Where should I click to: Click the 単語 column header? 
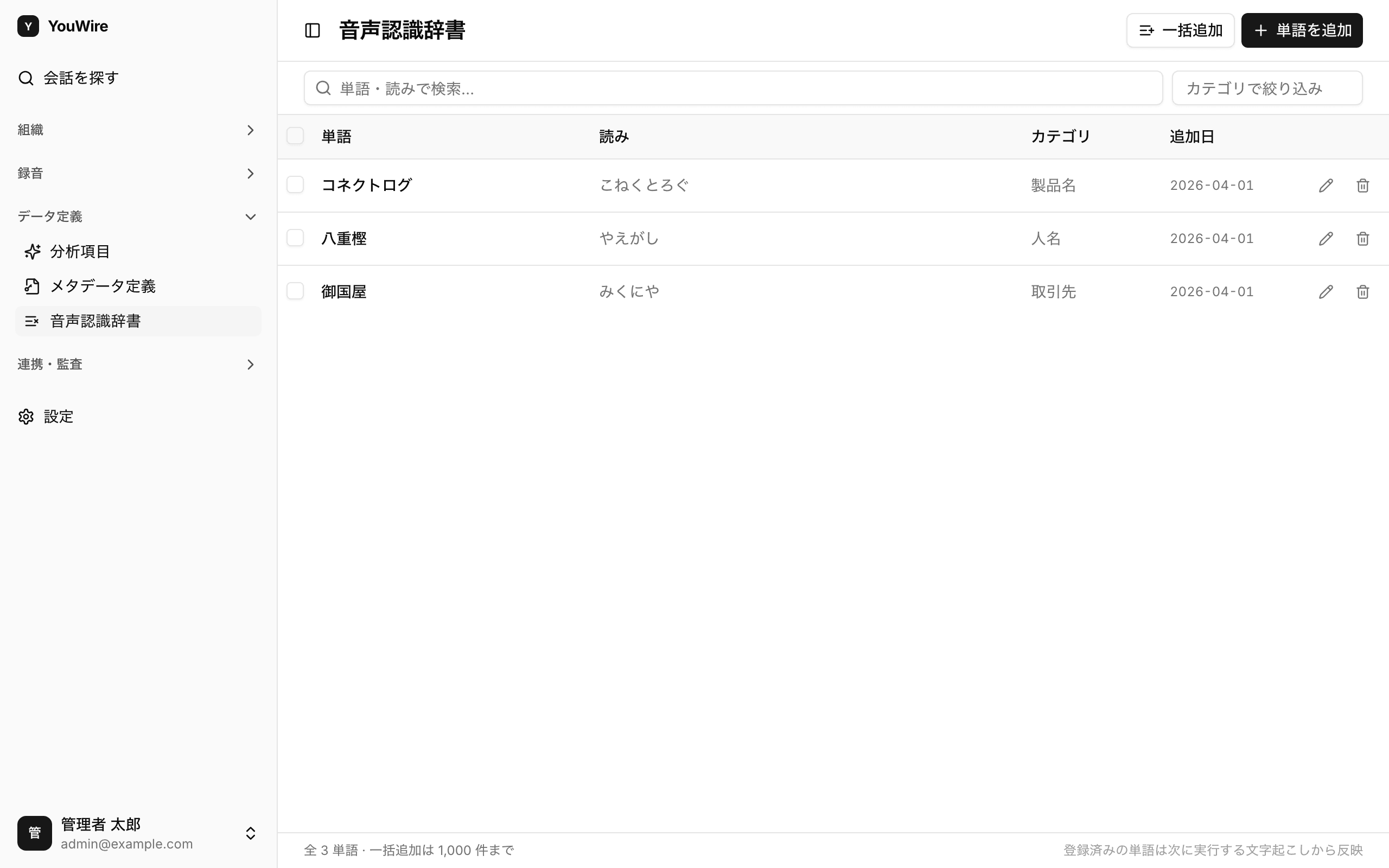coord(336,137)
